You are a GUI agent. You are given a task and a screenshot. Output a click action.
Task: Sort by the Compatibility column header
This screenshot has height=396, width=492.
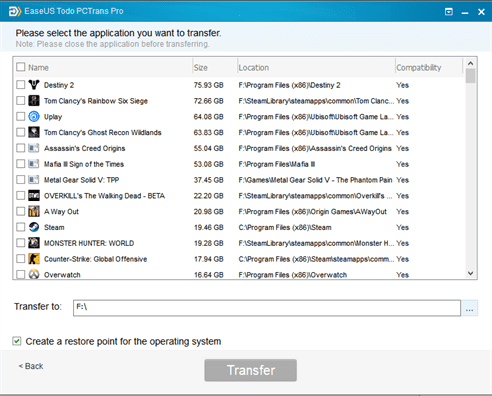point(419,68)
